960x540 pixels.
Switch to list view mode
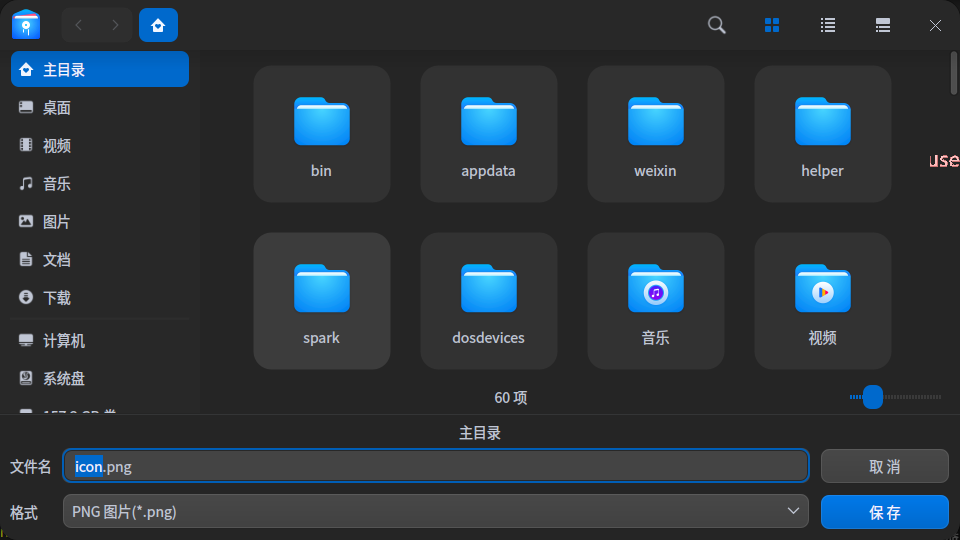[x=828, y=25]
